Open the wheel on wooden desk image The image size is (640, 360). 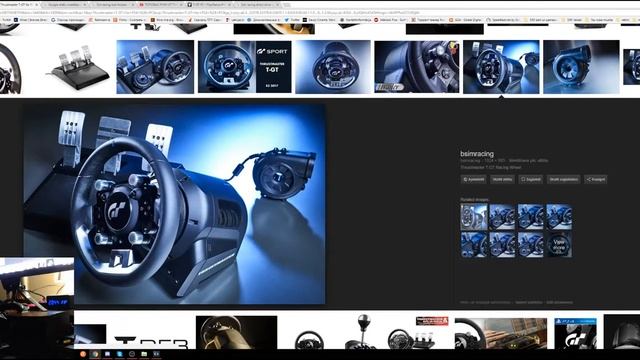pyautogui.click(x=501, y=333)
